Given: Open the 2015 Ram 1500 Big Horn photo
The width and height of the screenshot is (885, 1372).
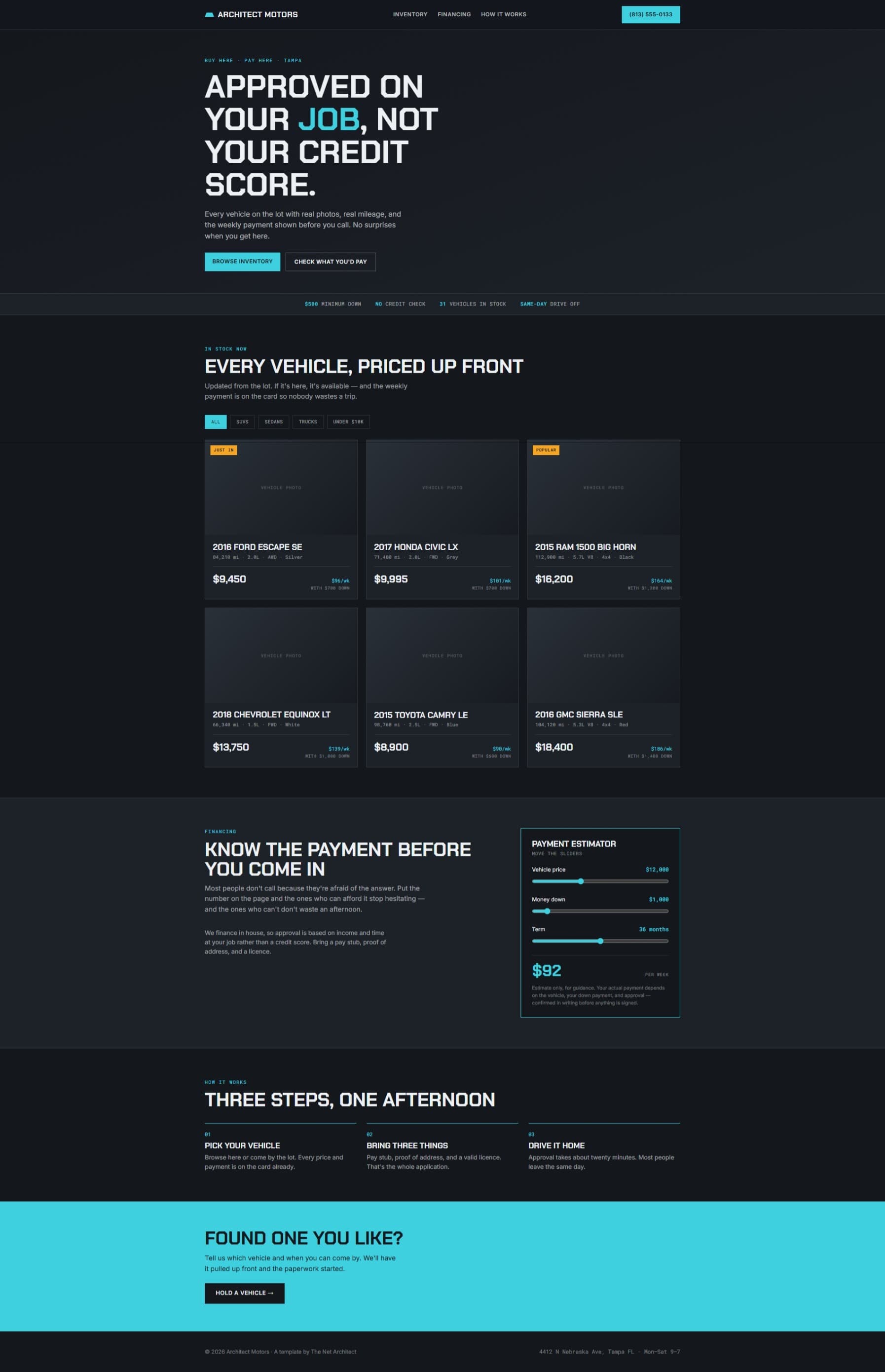Looking at the screenshot, I should pyautogui.click(x=603, y=488).
